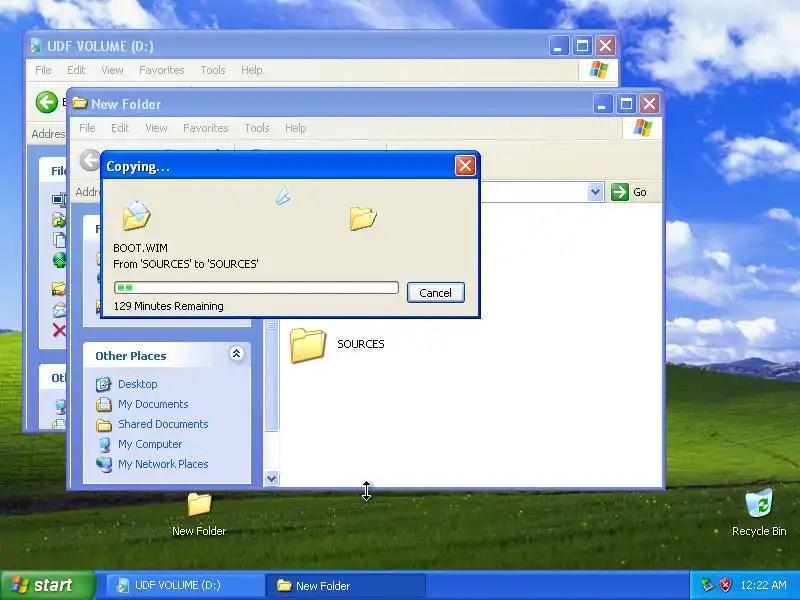Maximize the UDF VOLUME (D:) window
Image resolution: width=800 pixels, height=600 pixels.
click(x=582, y=46)
